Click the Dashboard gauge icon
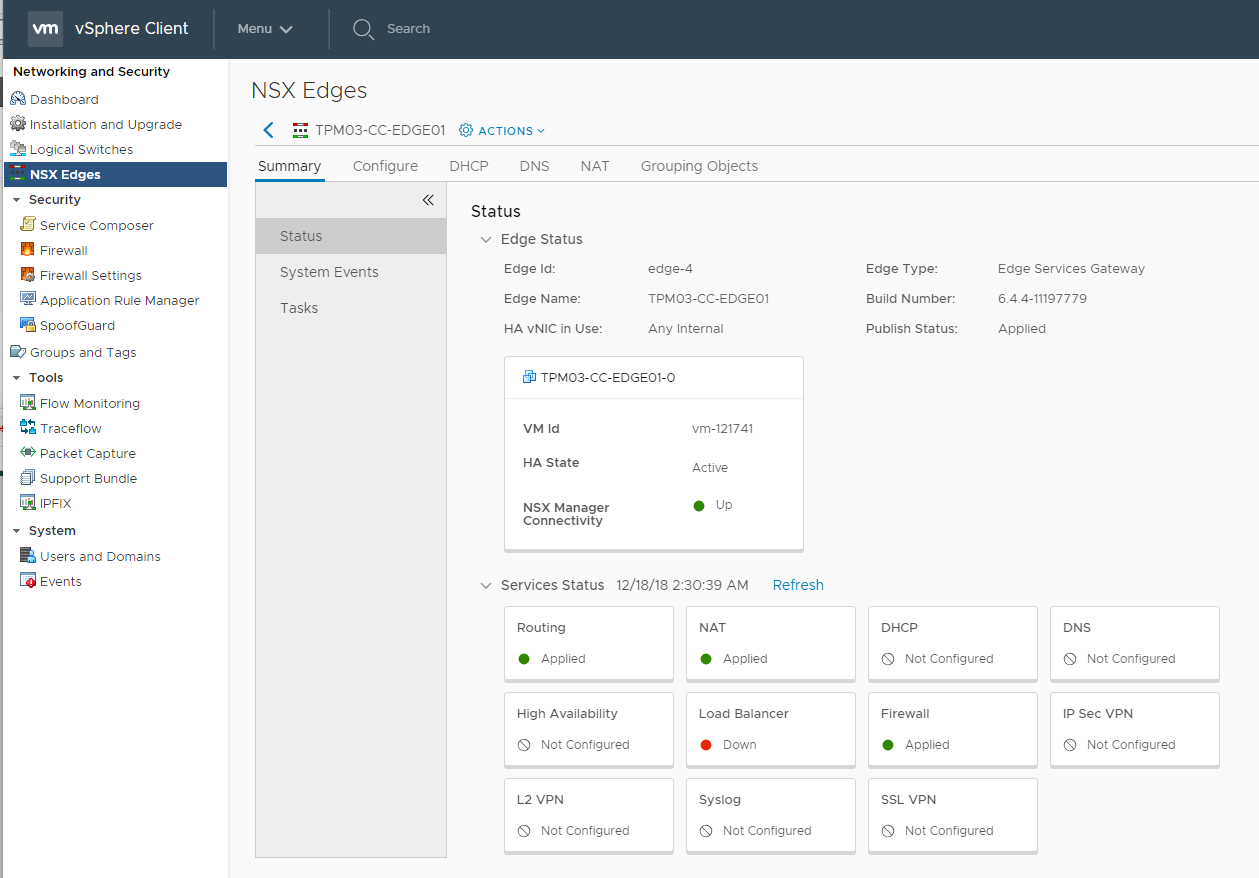Viewport: 1259px width, 878px height. (18, 99)
